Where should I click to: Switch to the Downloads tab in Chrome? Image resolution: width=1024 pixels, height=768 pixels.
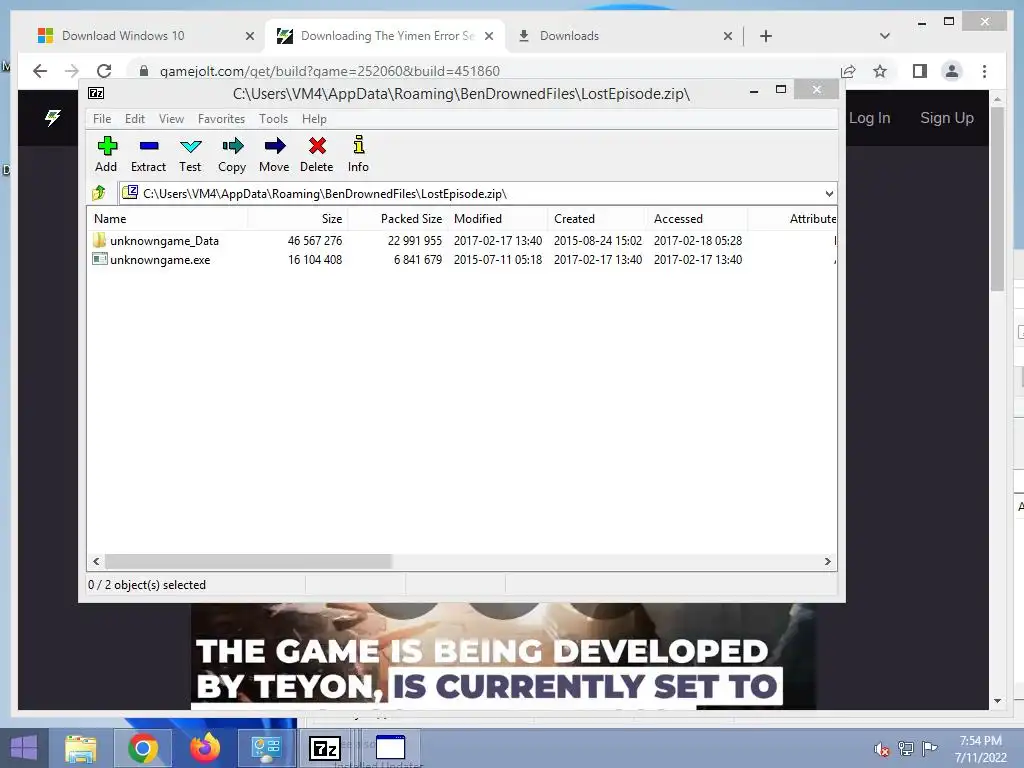(x=623, y=36)
